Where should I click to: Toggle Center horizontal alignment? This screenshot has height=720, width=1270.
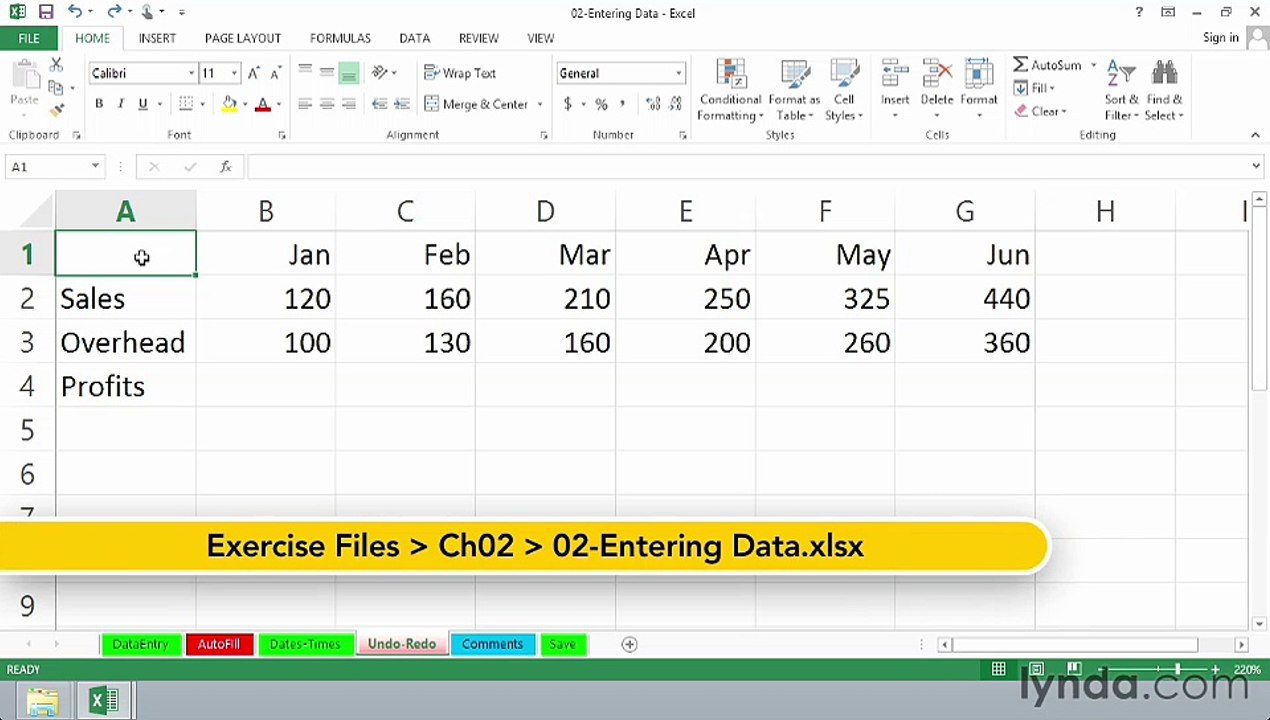pos(326,104)
